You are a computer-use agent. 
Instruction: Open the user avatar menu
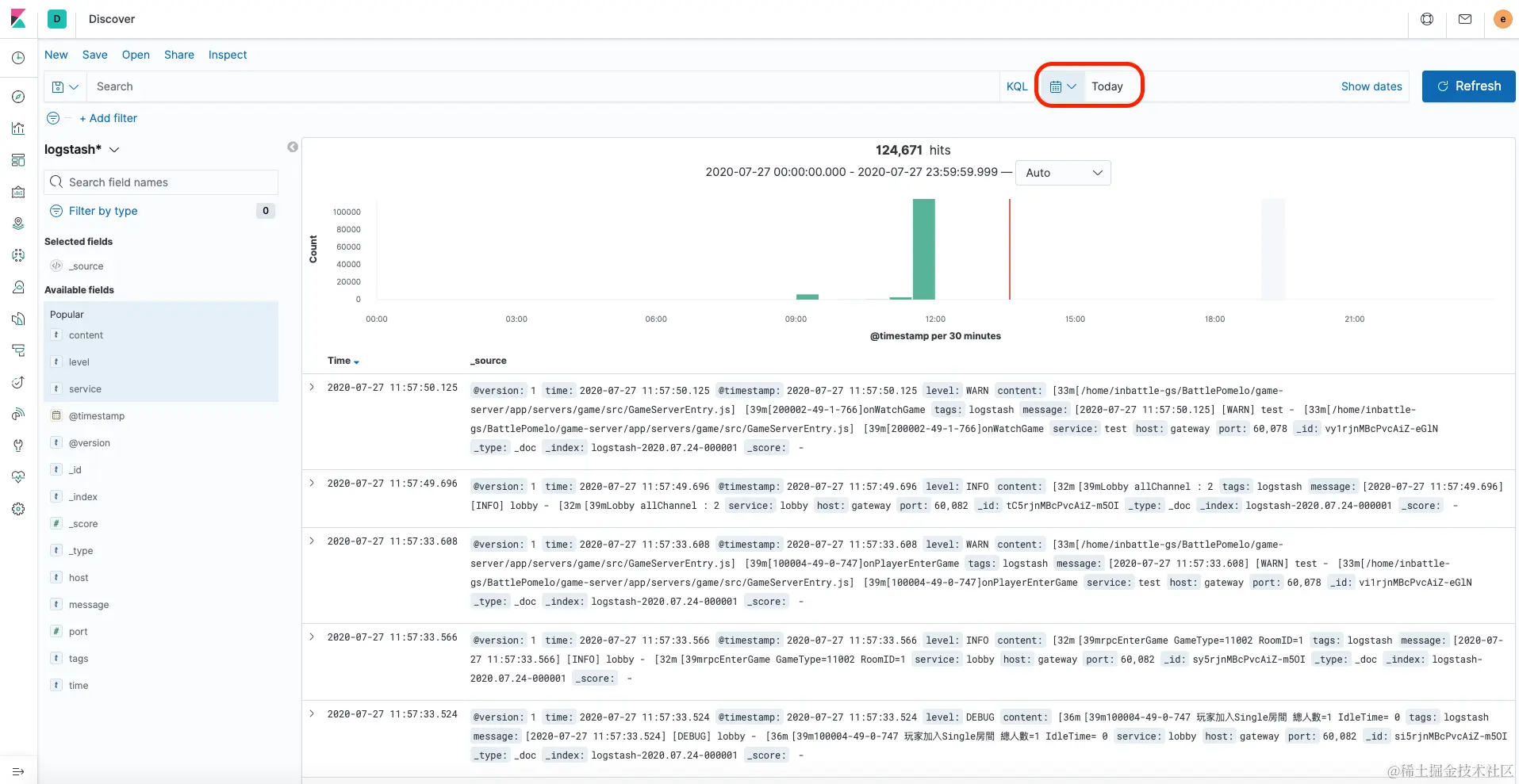1502,19
